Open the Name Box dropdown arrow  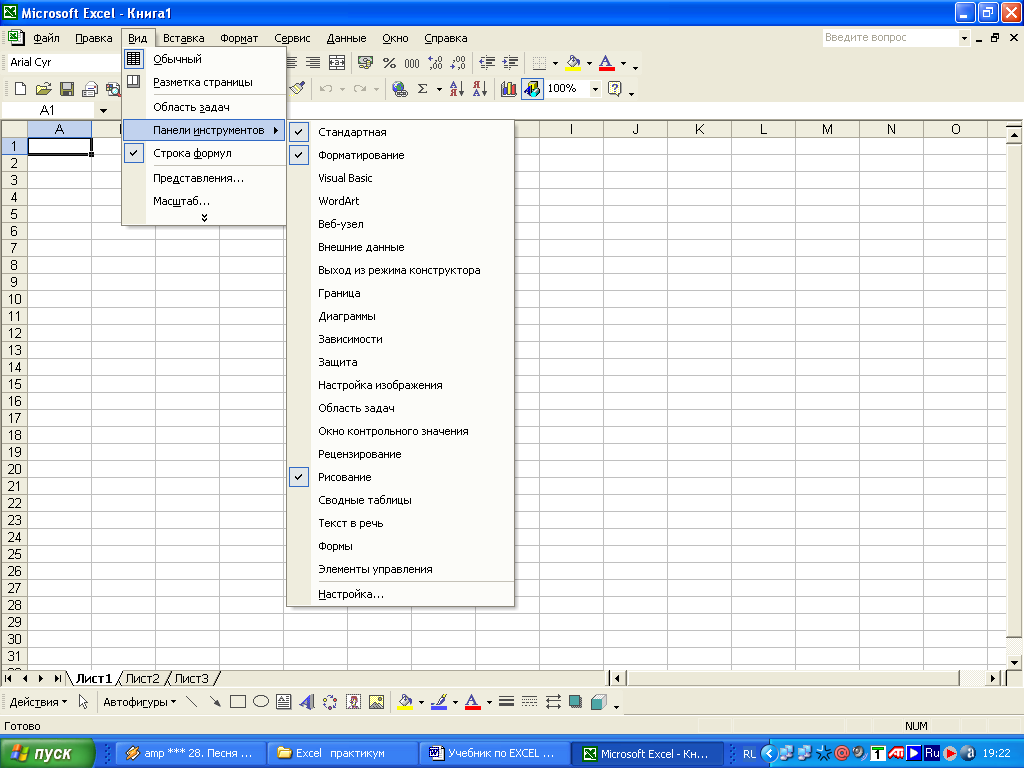pos(103,110)
